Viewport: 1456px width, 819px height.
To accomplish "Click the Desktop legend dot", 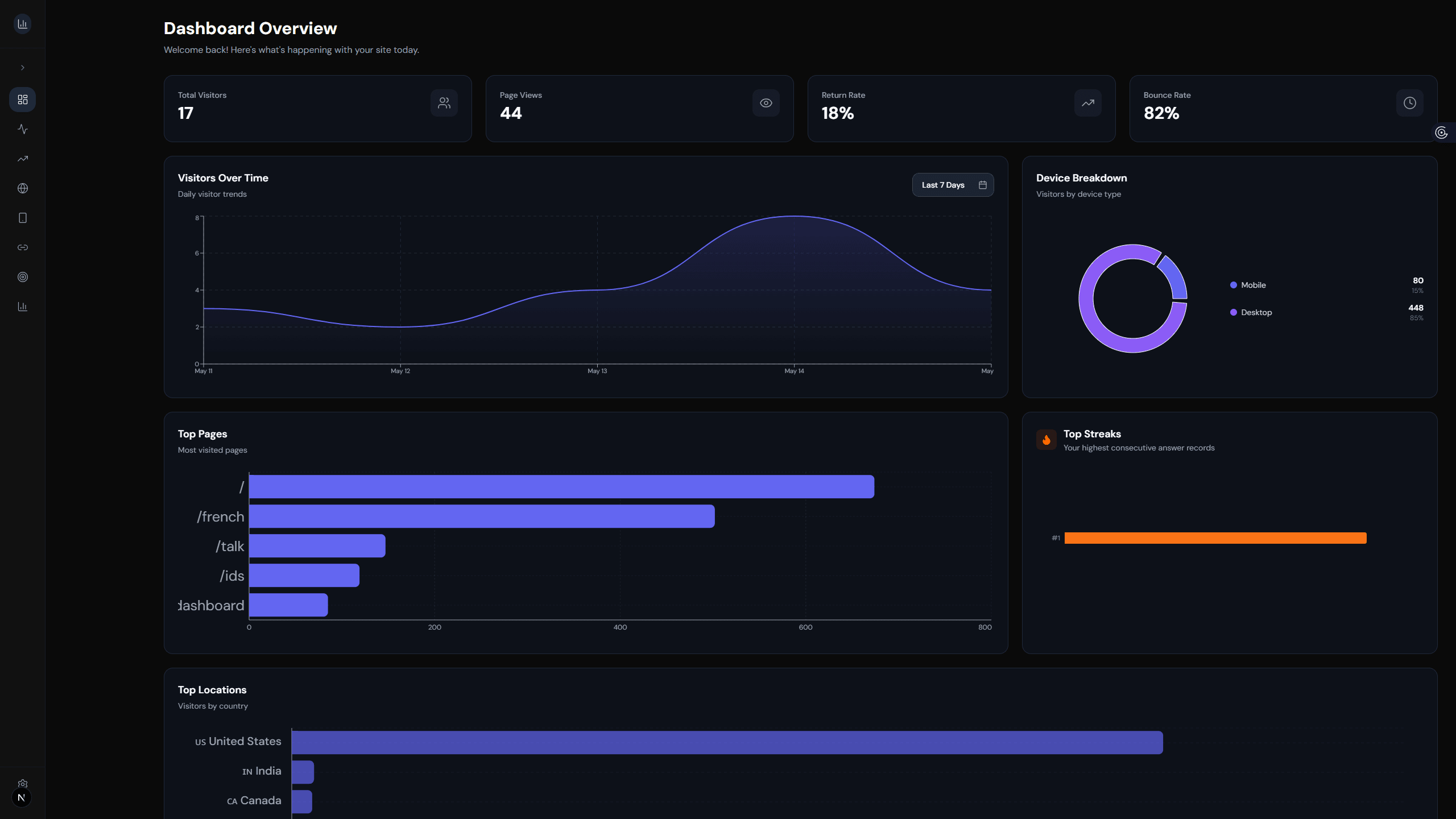I will click(1234, 312).
